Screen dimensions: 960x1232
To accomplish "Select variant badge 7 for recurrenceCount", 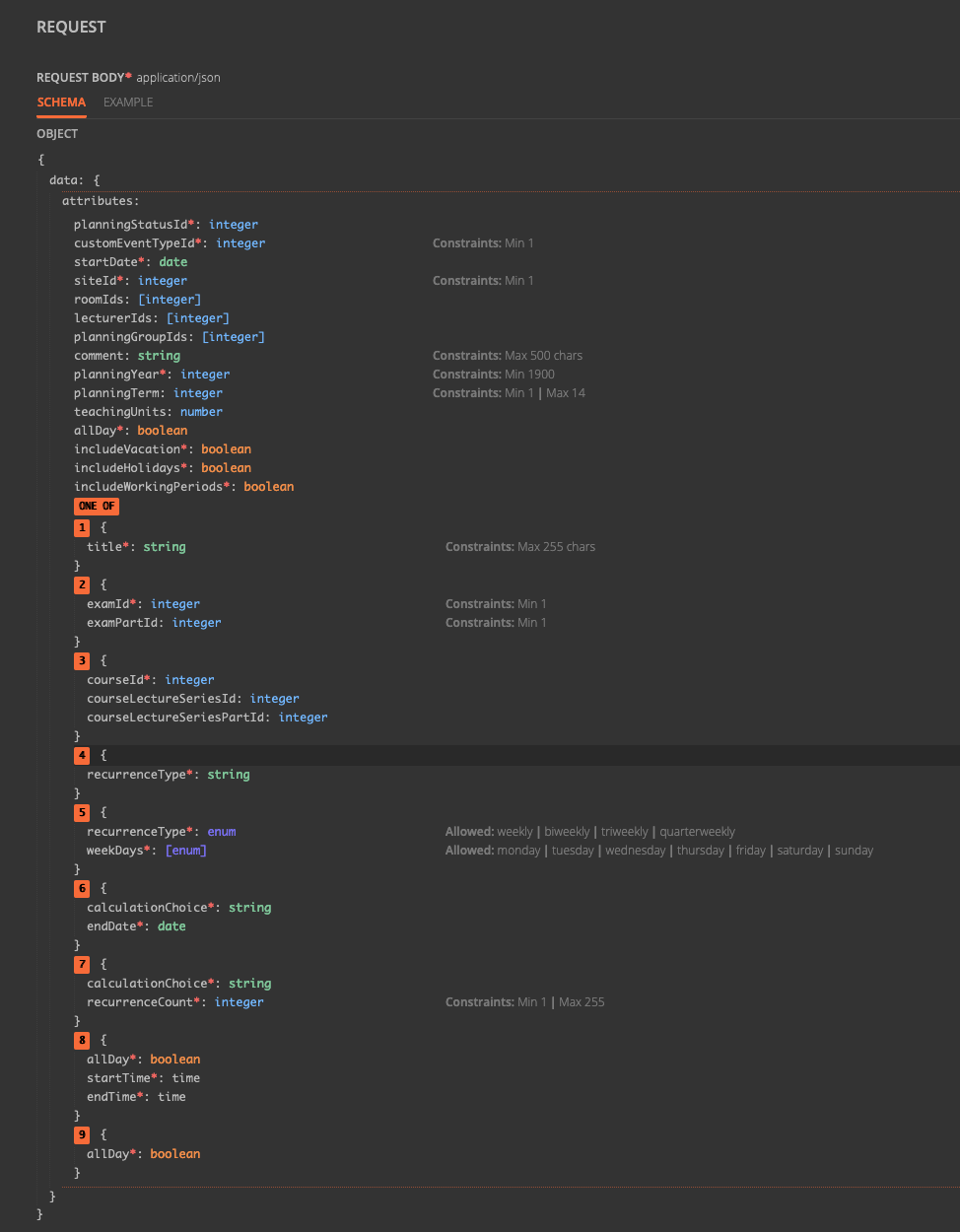I will [x=82, y=964].
